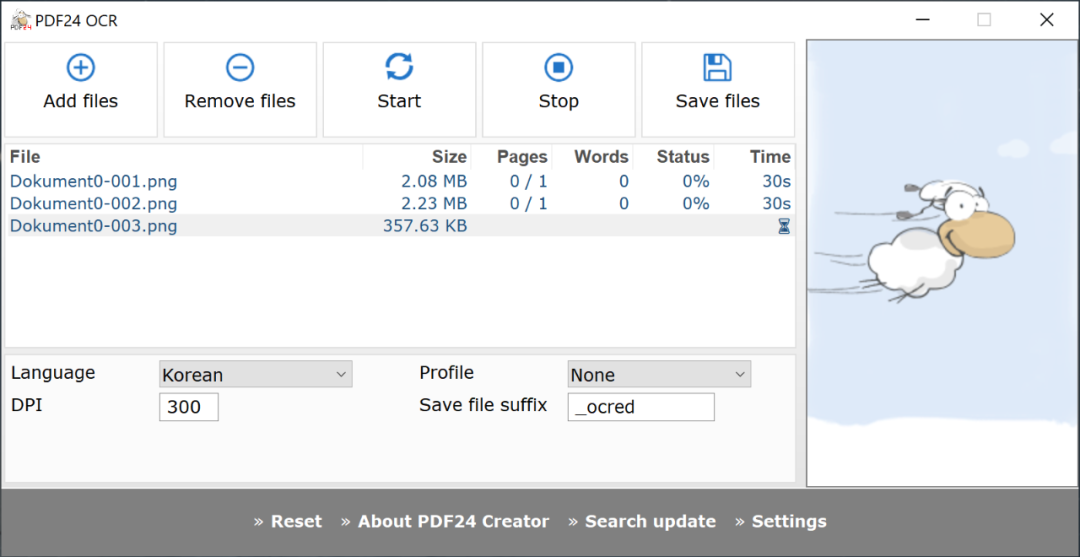Click the Reset link in footer

pyautogui.click(x=296, y=521)
